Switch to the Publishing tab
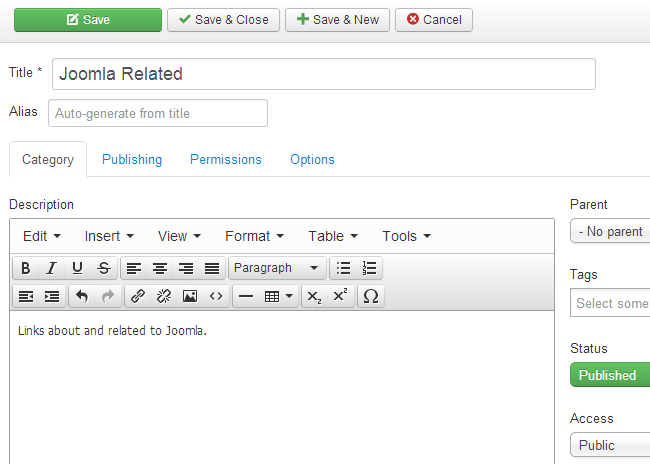 coord(132,159)
